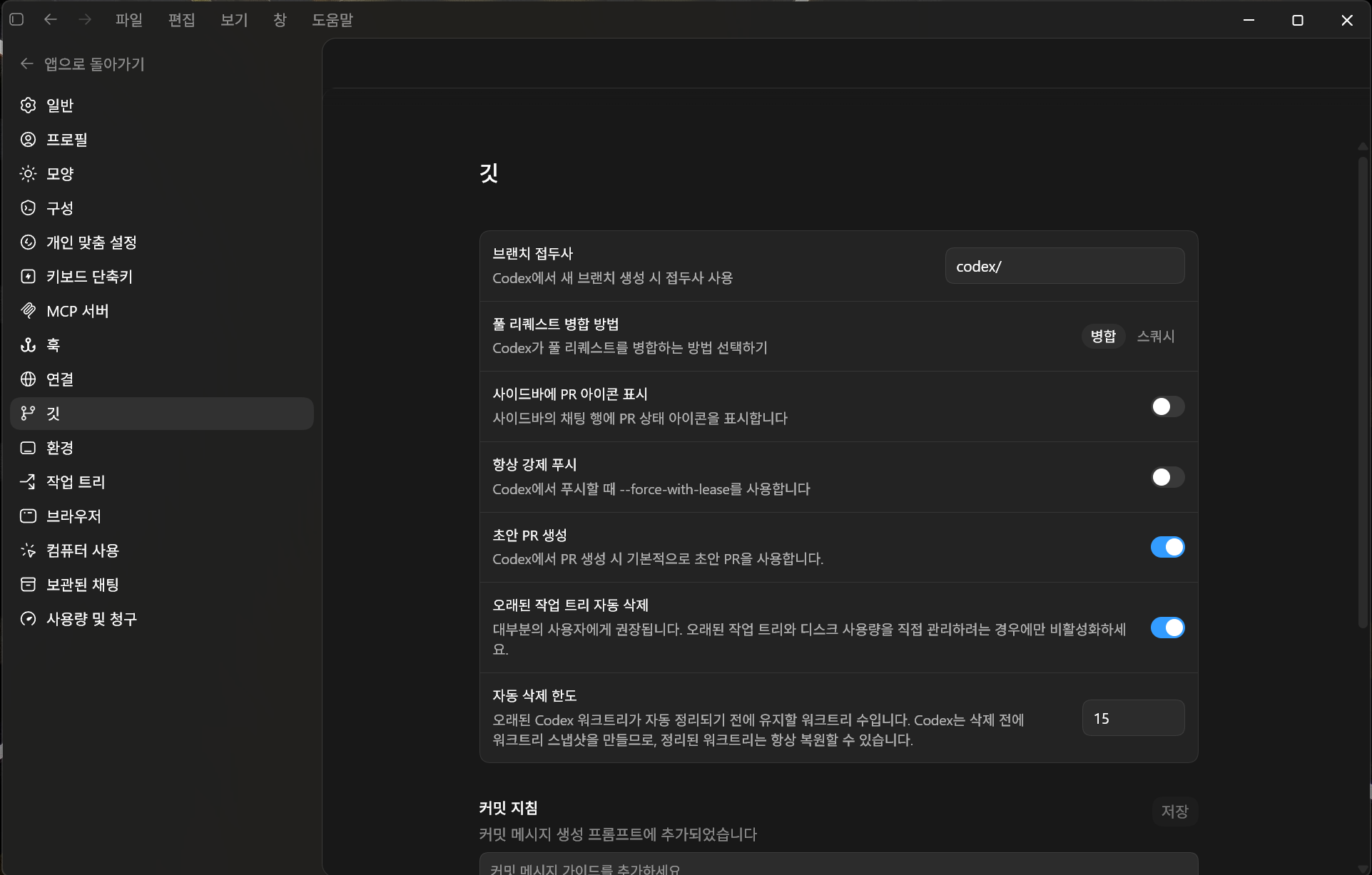Open MCP 서버 settings page
This screenshot has width=1372, height=875.
(x=162, y=311)
